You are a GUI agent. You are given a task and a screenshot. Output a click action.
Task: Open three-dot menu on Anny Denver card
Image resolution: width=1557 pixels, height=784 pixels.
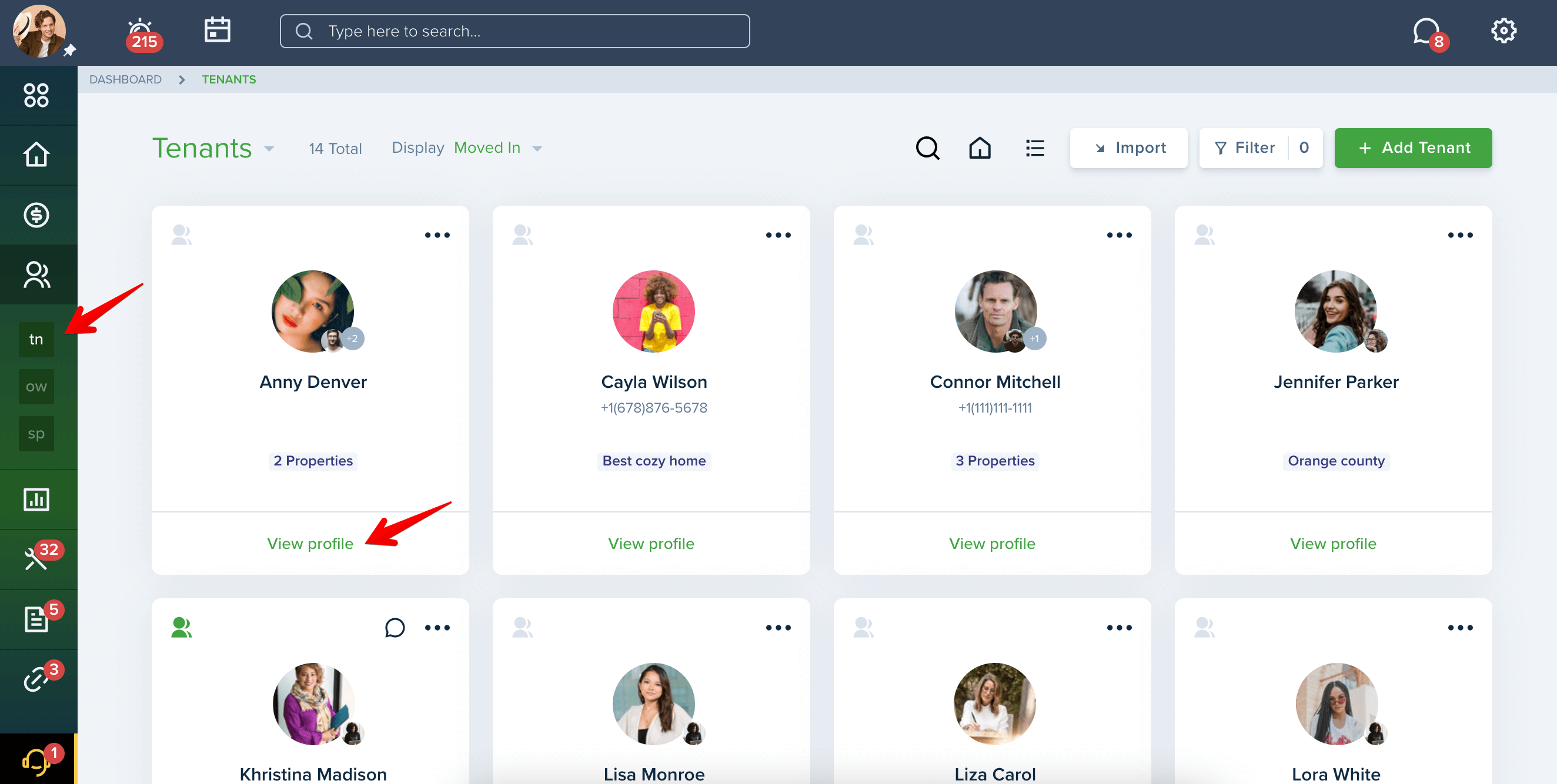tap(437, 235)
